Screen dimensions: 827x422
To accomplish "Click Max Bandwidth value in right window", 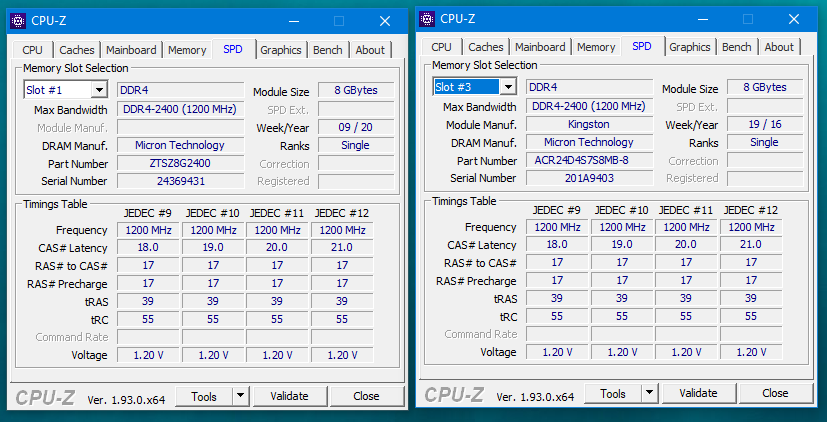I will coord(590,107).
